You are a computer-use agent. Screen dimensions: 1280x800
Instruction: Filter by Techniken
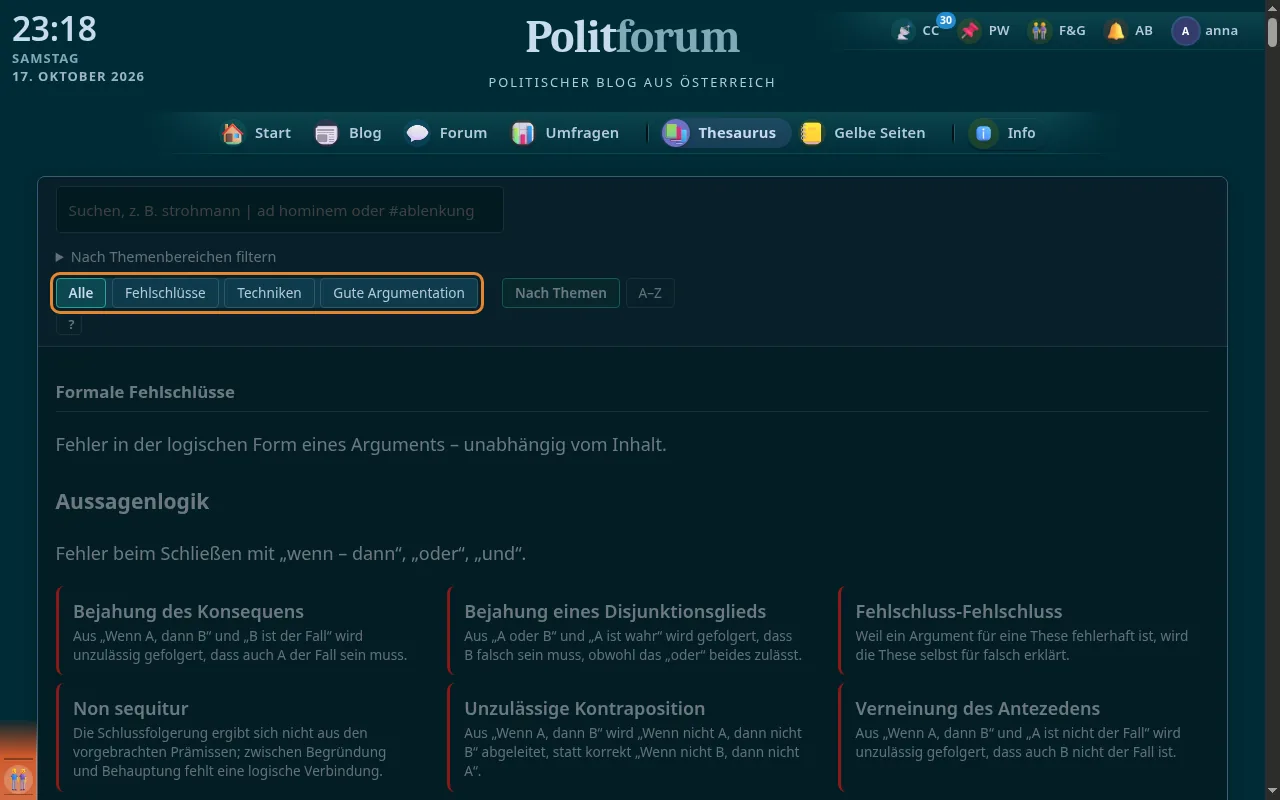coord(269,293)
